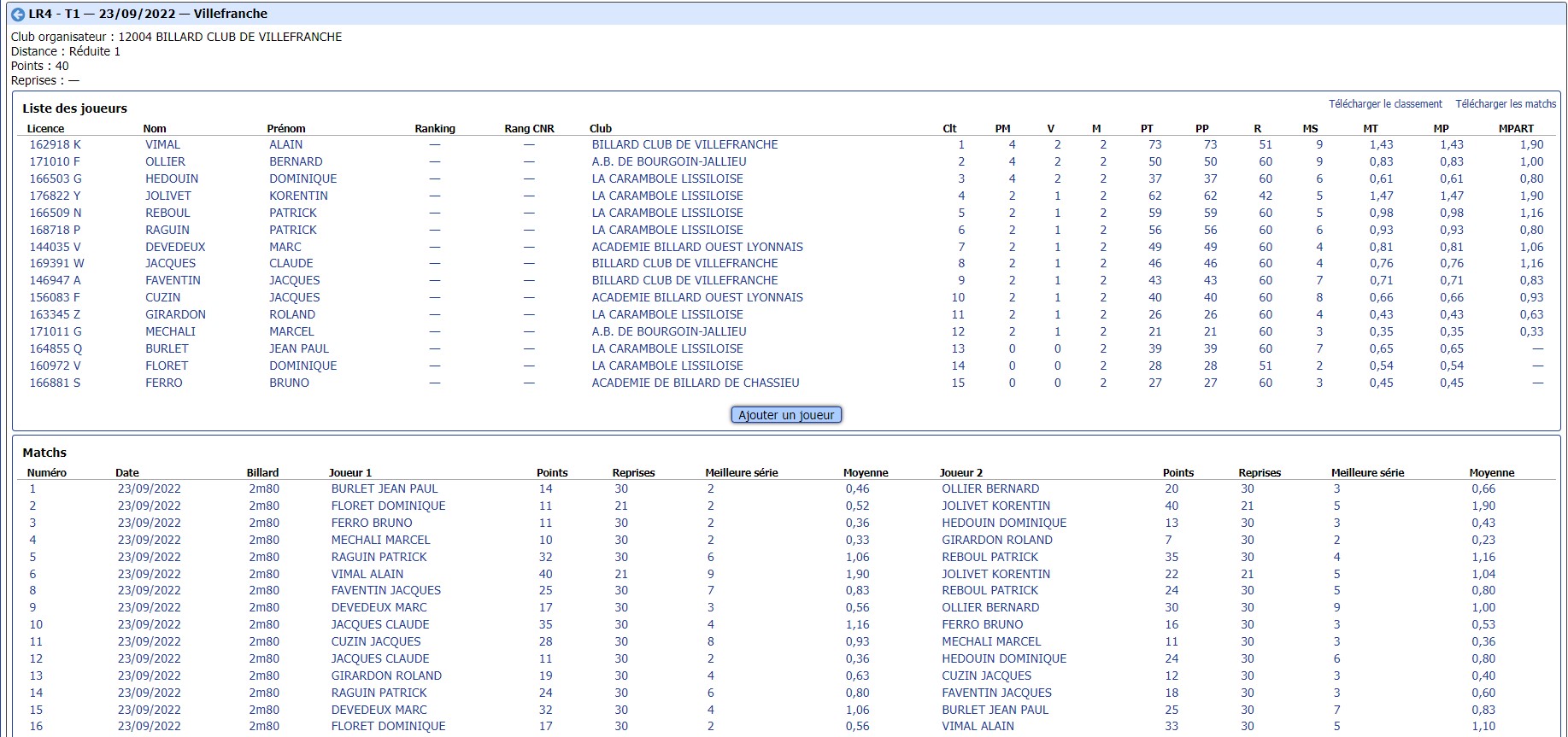Click licence 156083 F
Screen dimensions: 1568x737
pyautogui.click(x=55, y=297)
